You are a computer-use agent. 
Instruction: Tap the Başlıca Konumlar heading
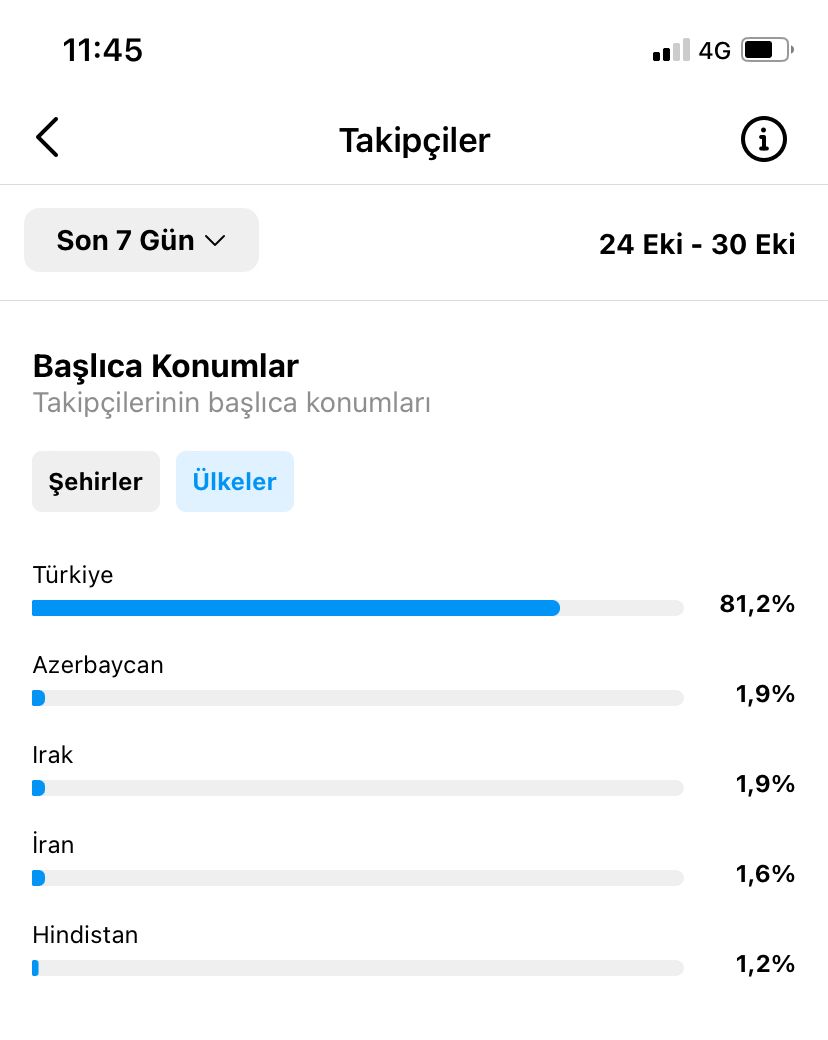click(166, 366)
